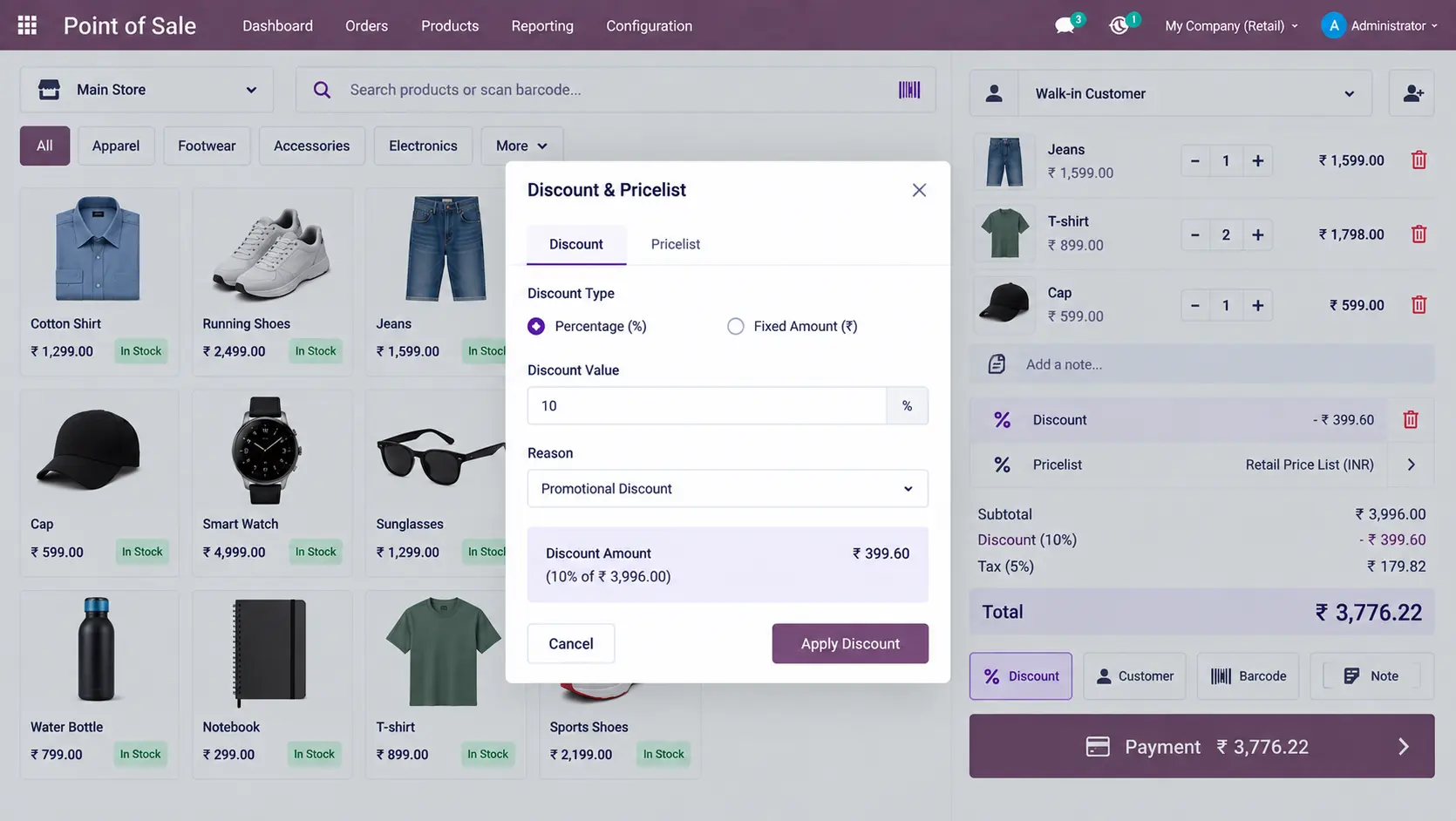
Task: Click the Cancel button in dialog
Action: (571, 643)
